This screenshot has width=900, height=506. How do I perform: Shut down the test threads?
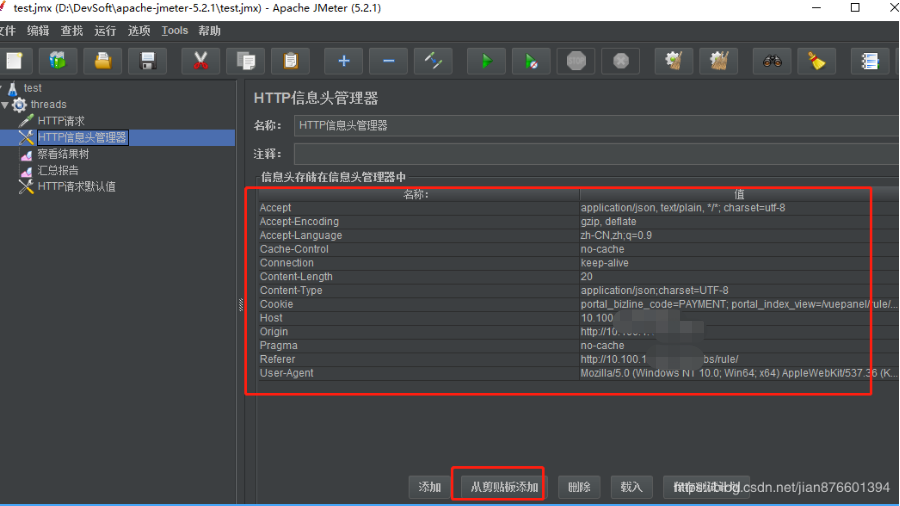(x=621, y=61)
